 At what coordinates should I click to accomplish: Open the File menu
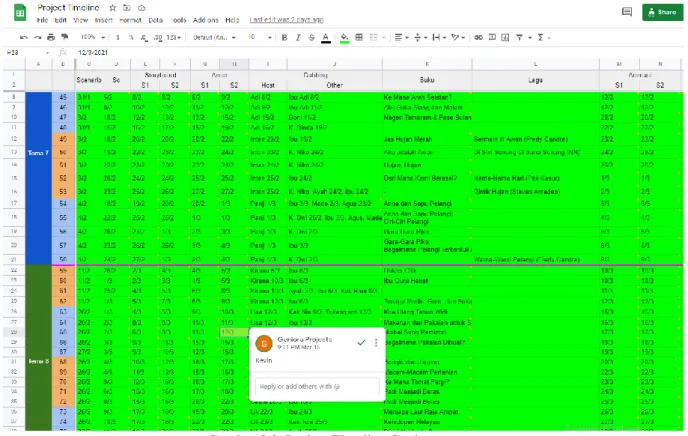point(42,20)
